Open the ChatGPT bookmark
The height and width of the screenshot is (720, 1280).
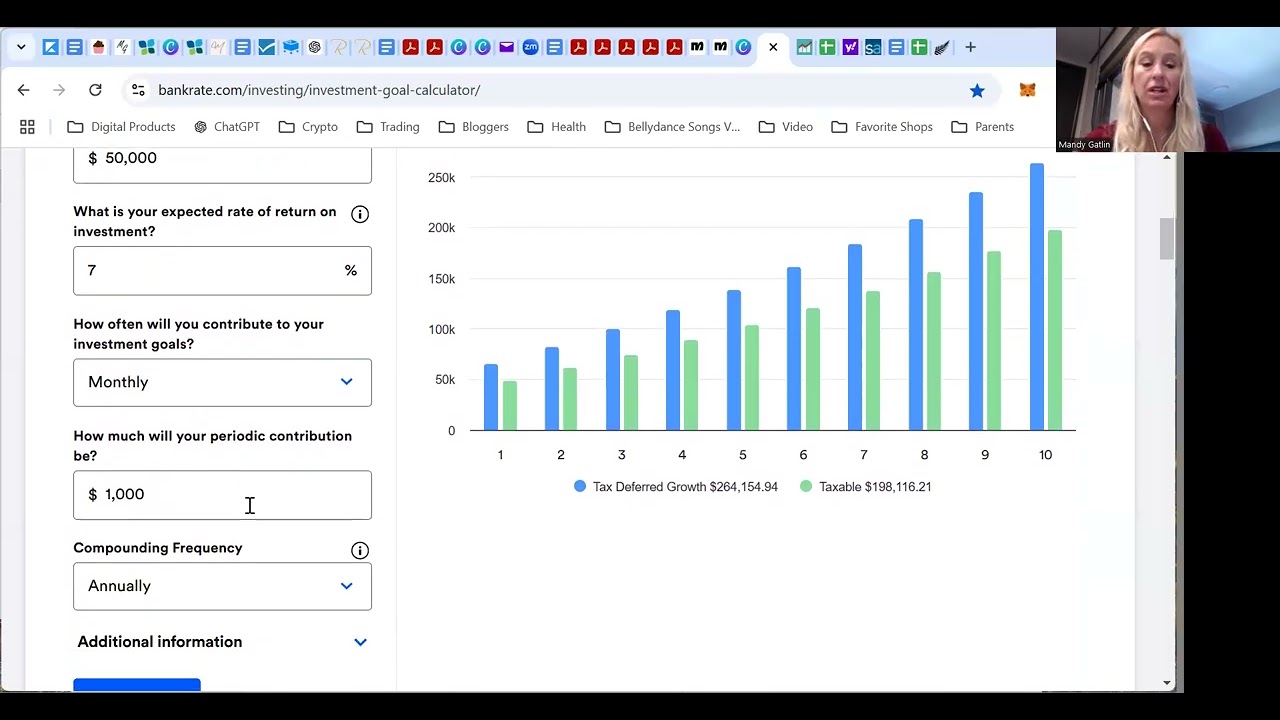(x=227, y=127)
